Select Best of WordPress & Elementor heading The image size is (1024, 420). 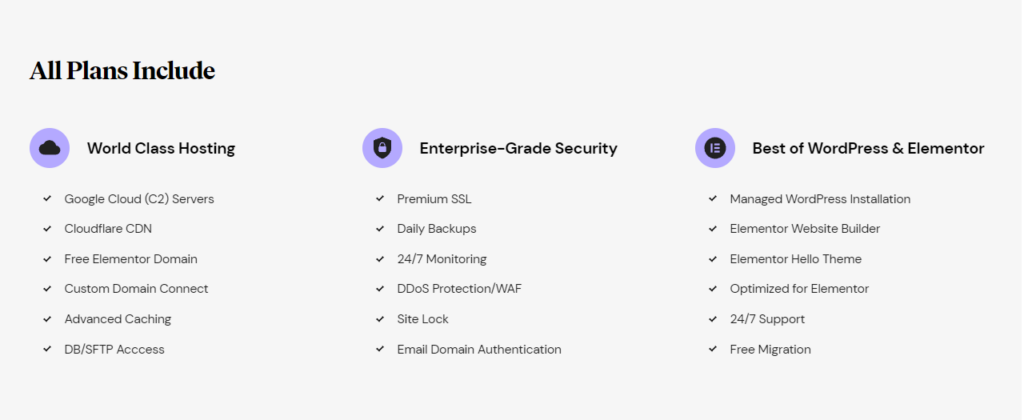click(869, 148)
